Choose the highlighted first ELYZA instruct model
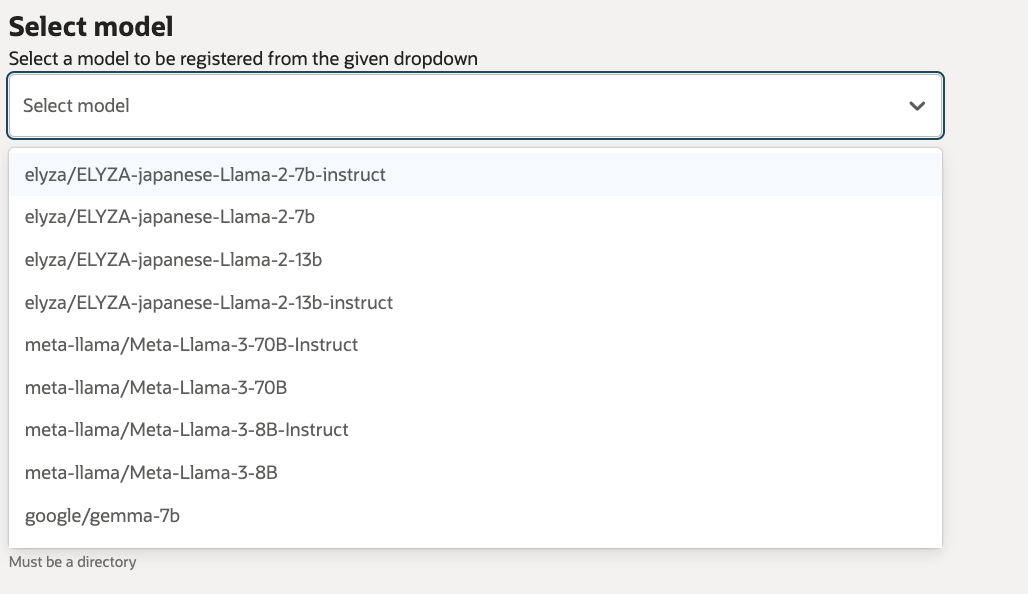The image size is (1028, 594). pos(205,174)
